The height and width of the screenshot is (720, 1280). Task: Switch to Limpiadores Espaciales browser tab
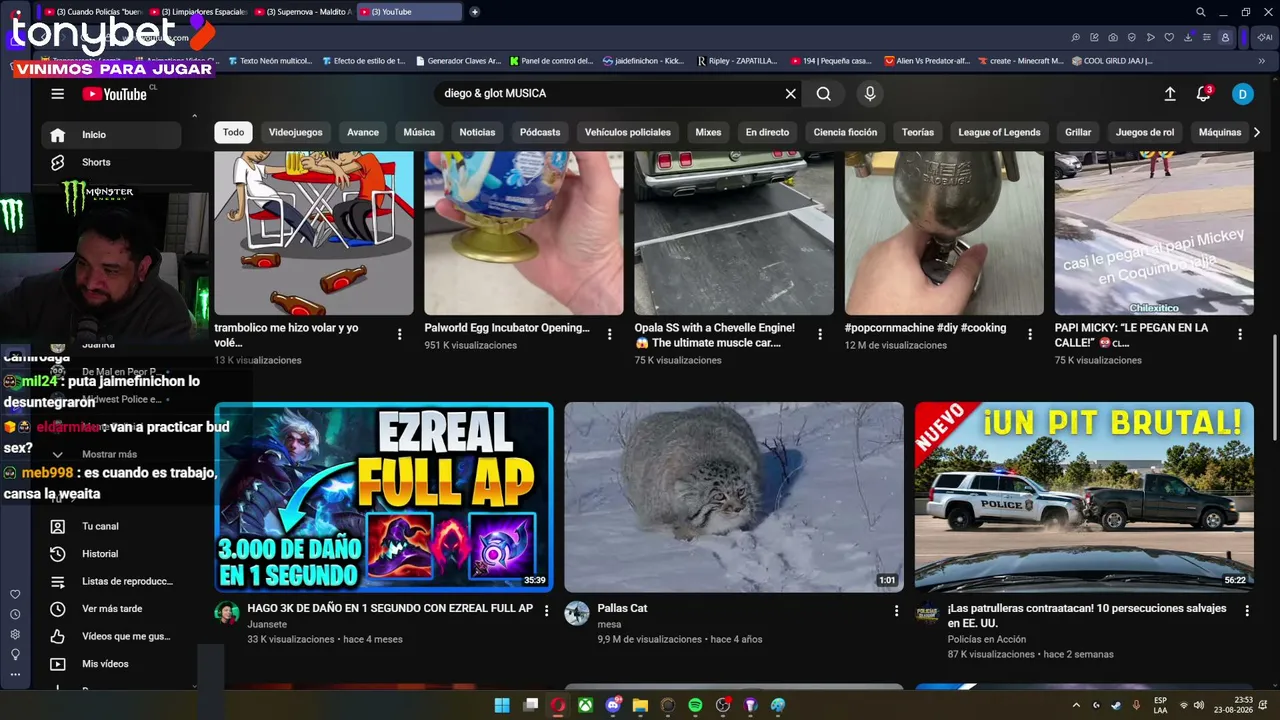(x=200, y=12)
